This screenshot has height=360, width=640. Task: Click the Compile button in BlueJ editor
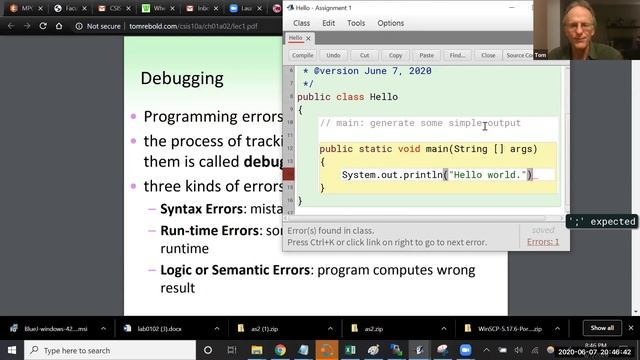coord(302,55)
